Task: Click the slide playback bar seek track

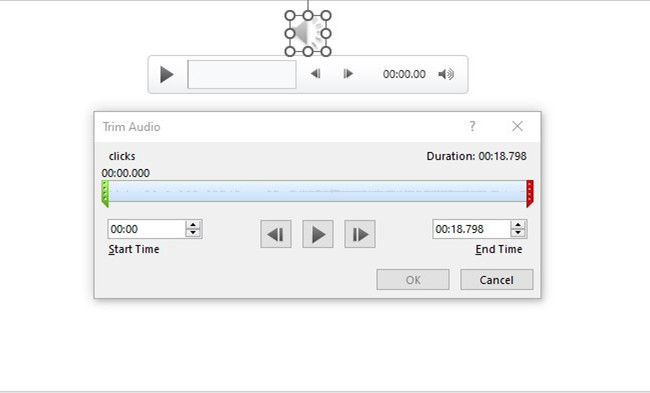Action: tap(242, 75)
